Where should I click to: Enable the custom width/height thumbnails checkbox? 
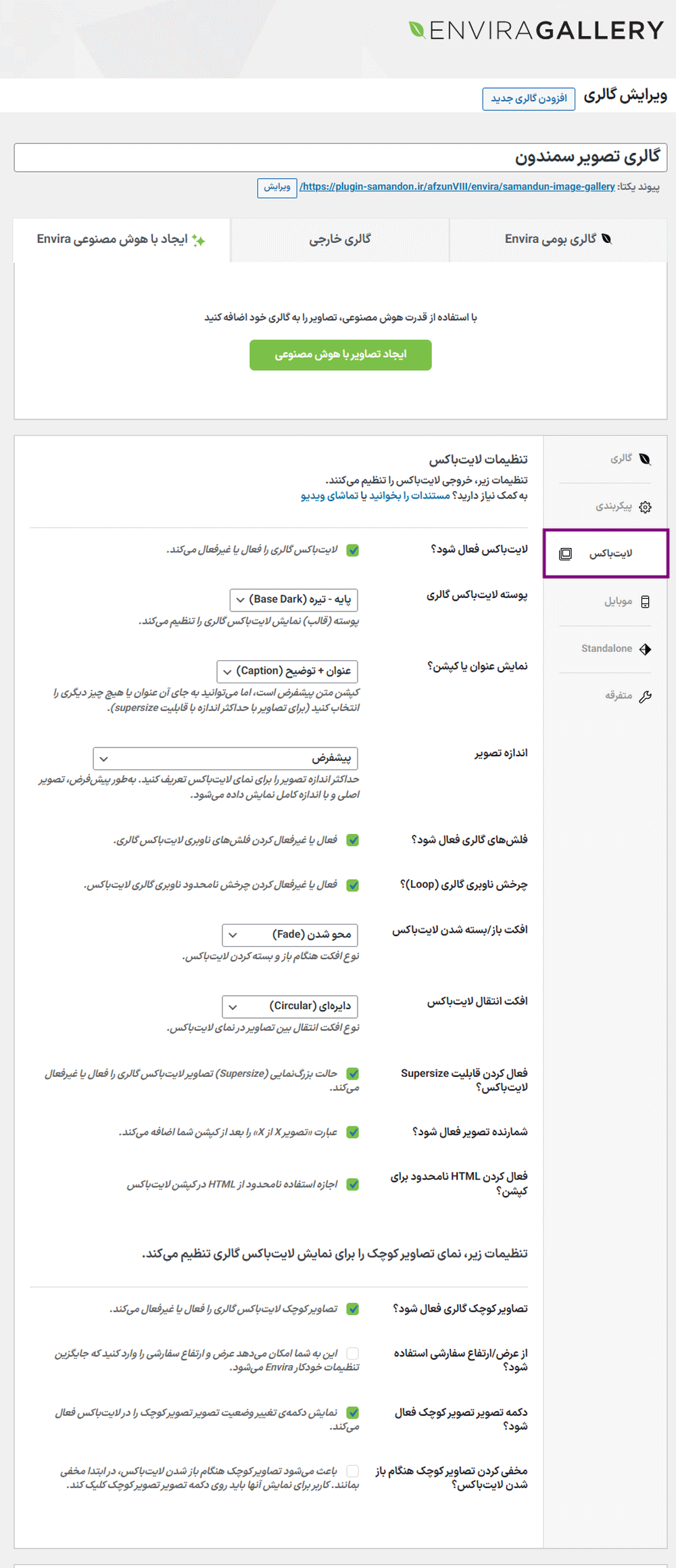352,1353
